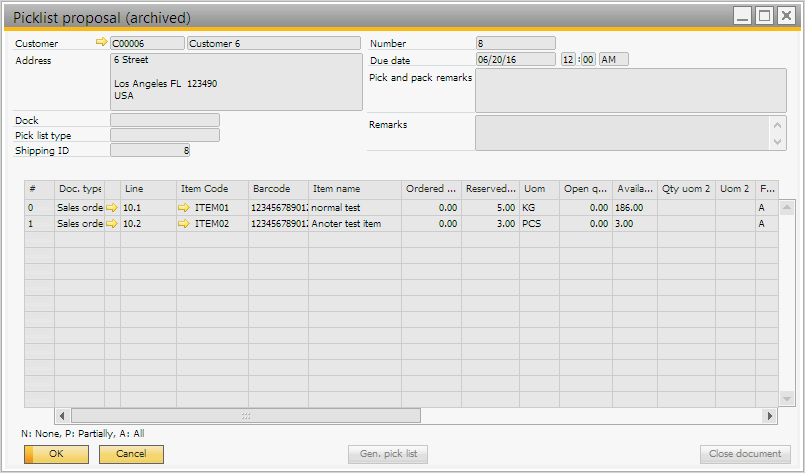Click the Due date field

coord(515,59)
